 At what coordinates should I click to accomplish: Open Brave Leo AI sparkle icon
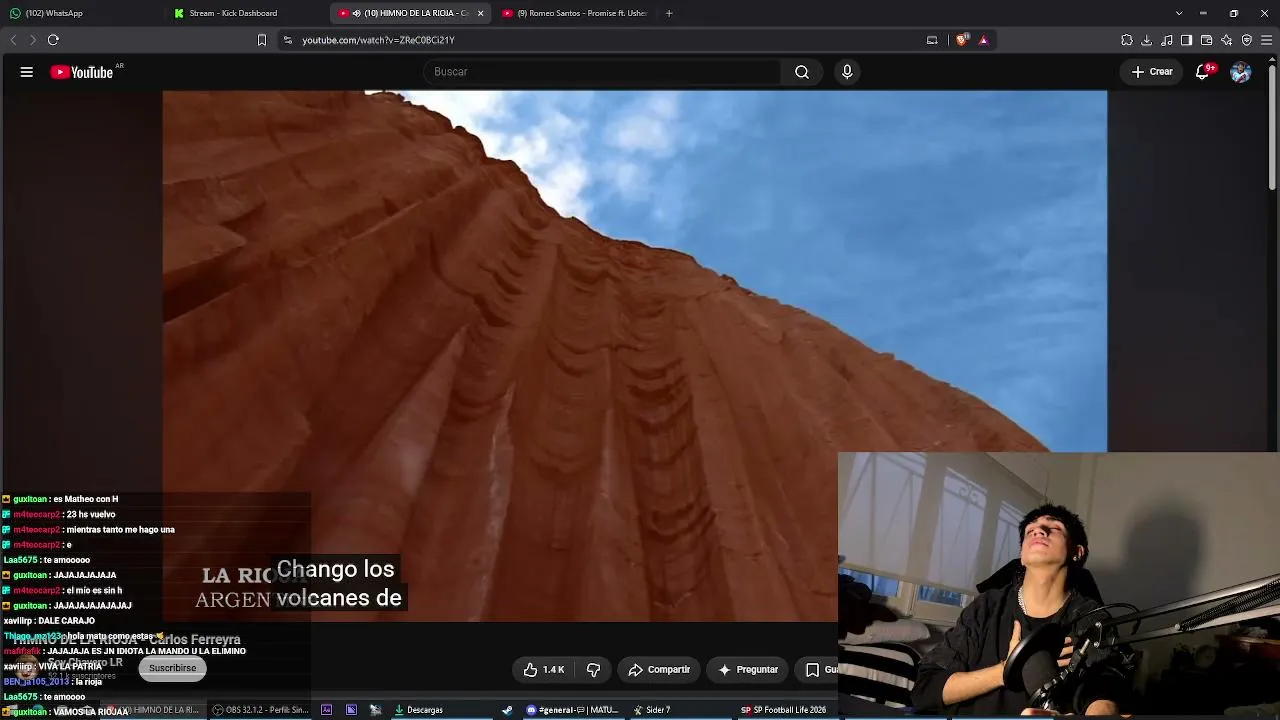[1227, 40]
